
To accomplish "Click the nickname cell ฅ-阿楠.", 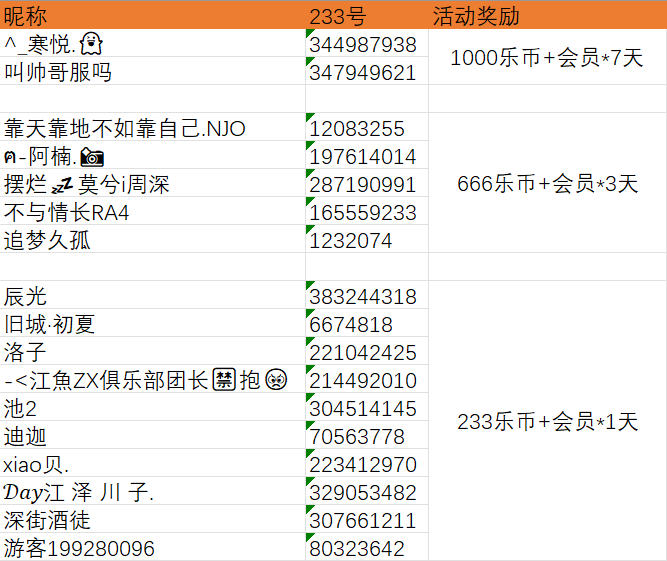I will tap(152, 155).
